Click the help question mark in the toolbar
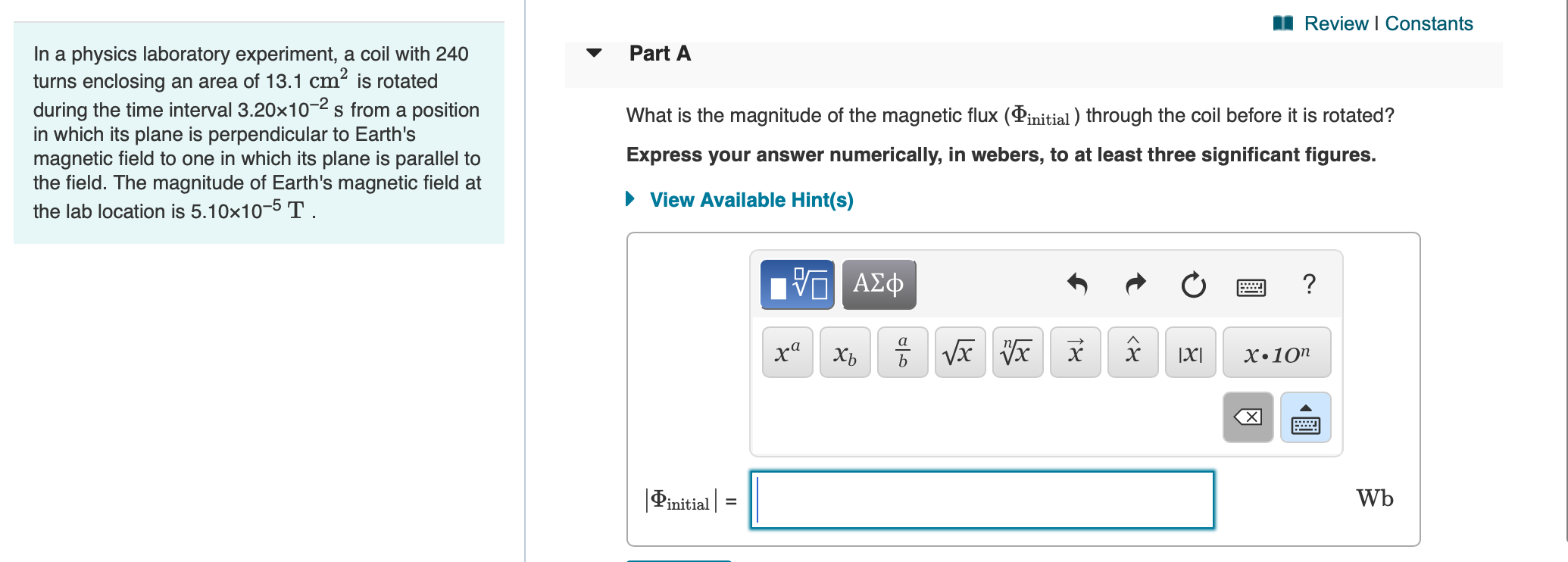Screen dimensions: 1568x562 (1308, 285)
